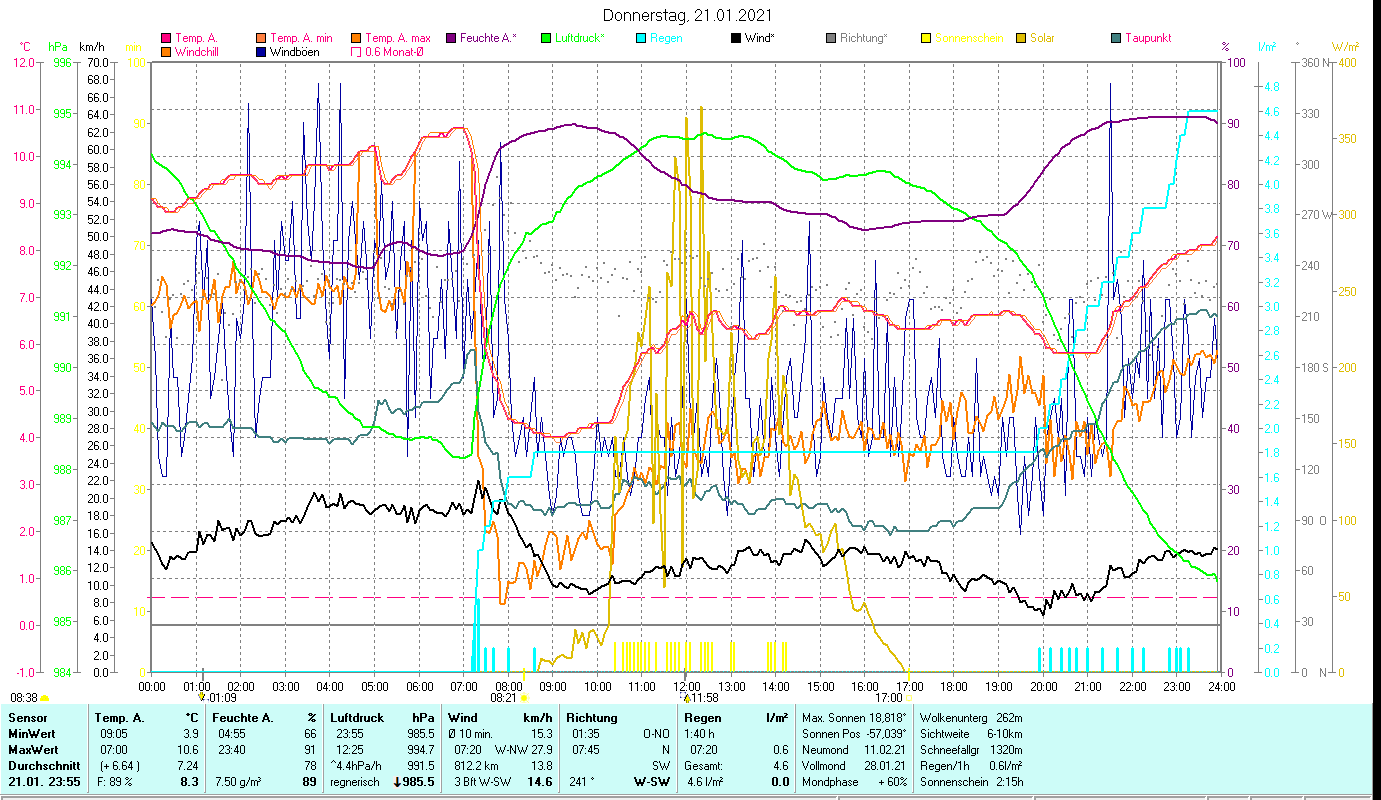Click the Luftdruck green legend square

[546, 39]
